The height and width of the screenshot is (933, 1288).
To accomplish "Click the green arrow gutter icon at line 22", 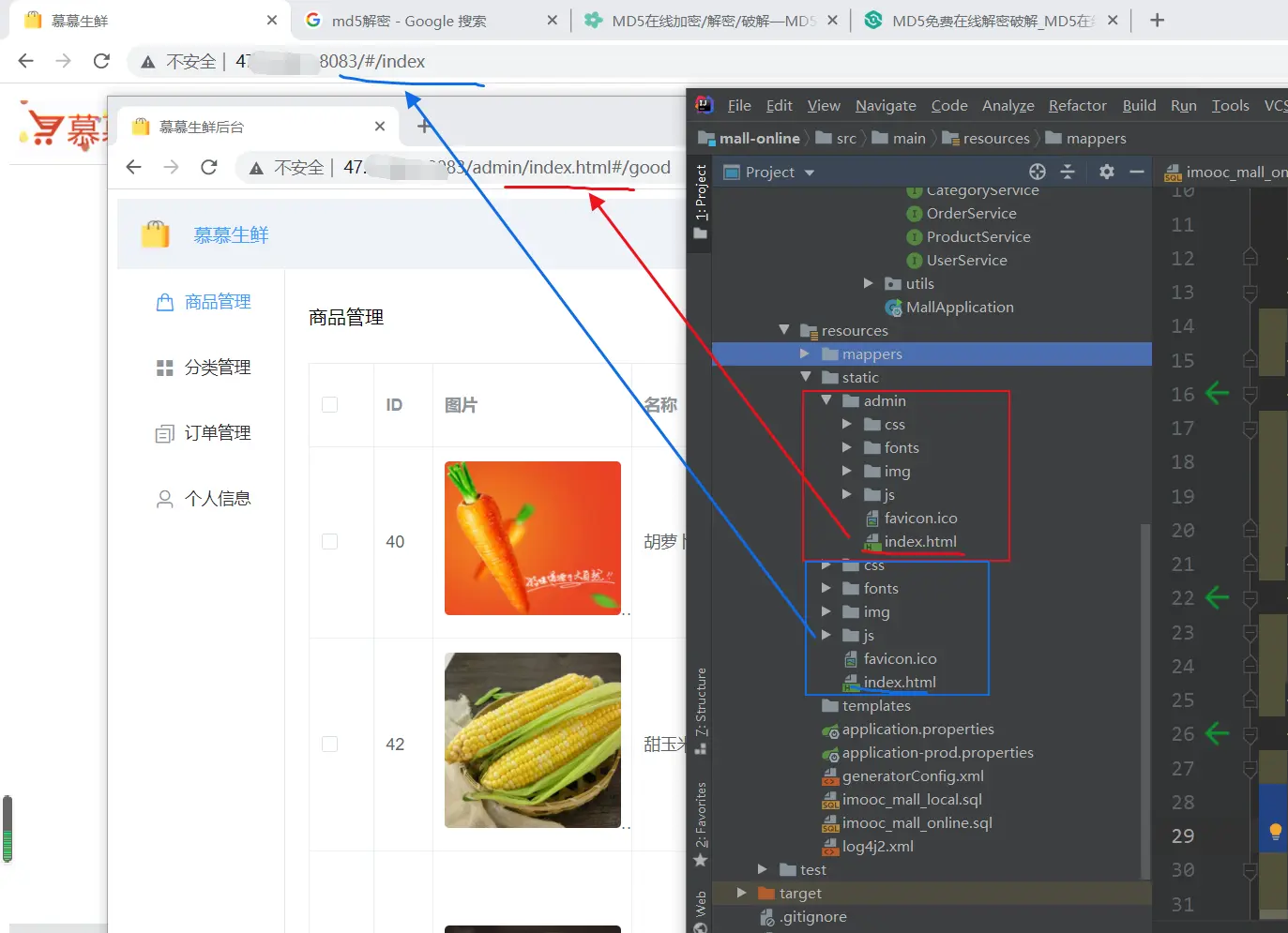I will (1217, 597).
